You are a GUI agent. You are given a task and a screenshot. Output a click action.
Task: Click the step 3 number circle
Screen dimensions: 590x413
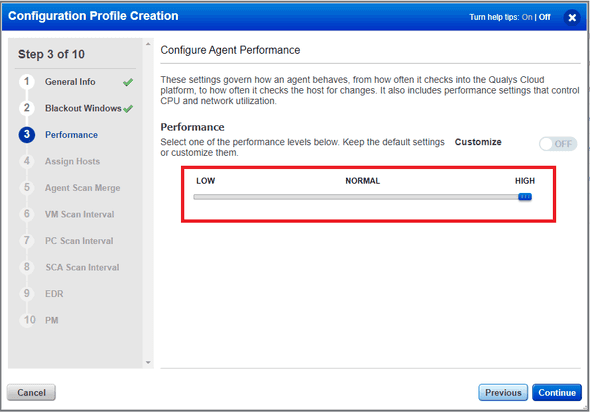click(27, 134)
